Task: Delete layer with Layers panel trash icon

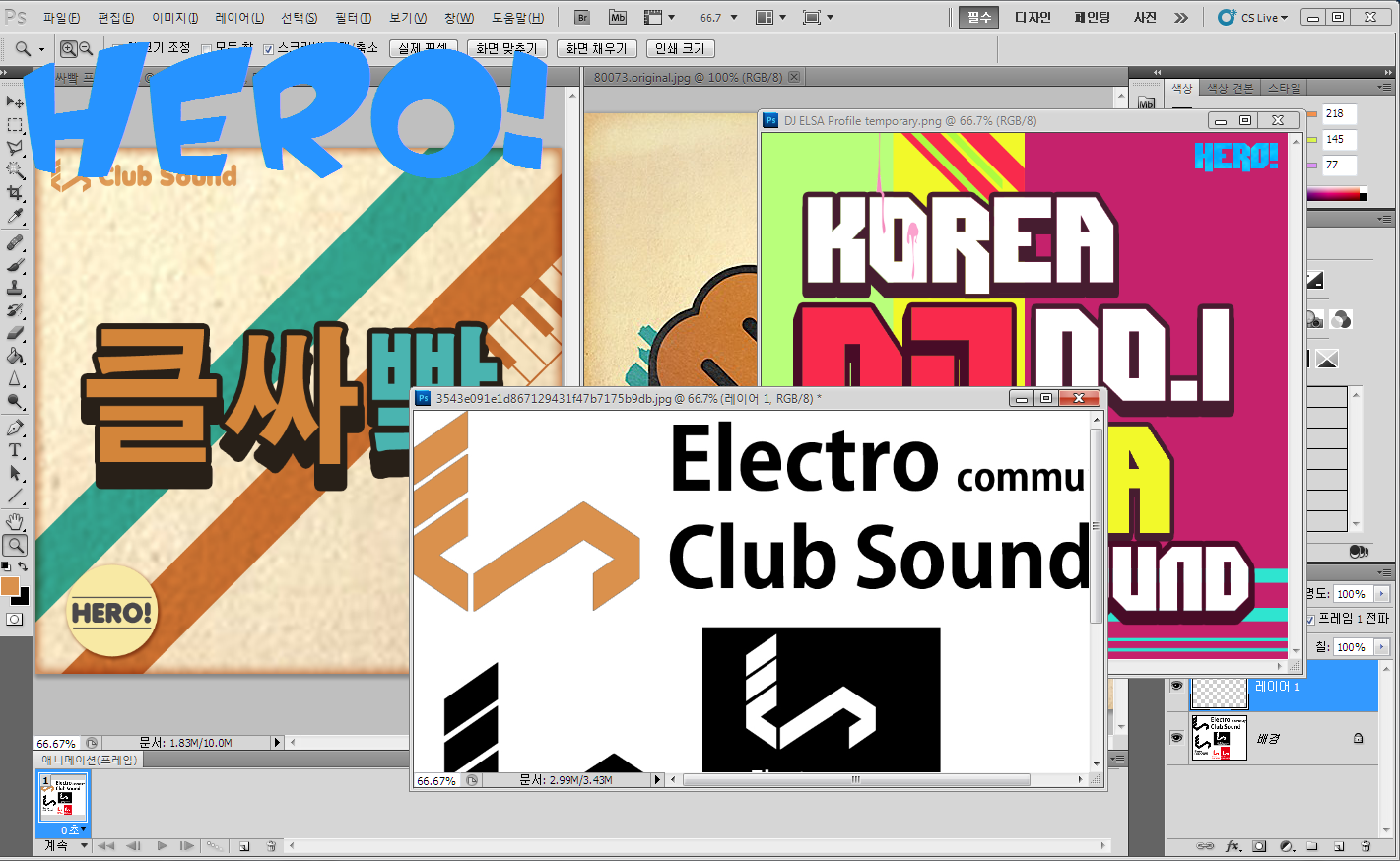Action: pos(1366,846)
